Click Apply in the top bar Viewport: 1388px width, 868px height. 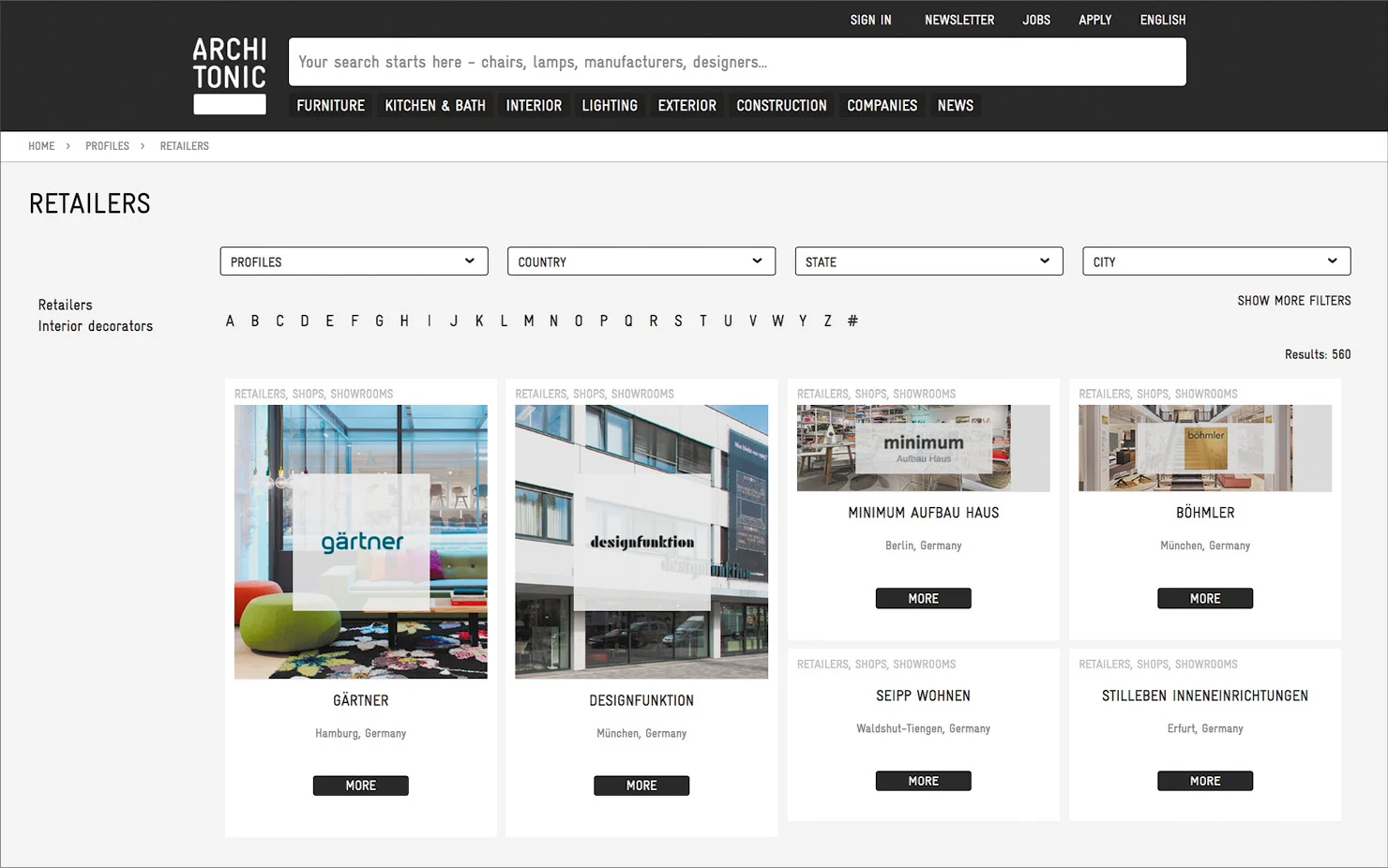[x=1094, y=20]
